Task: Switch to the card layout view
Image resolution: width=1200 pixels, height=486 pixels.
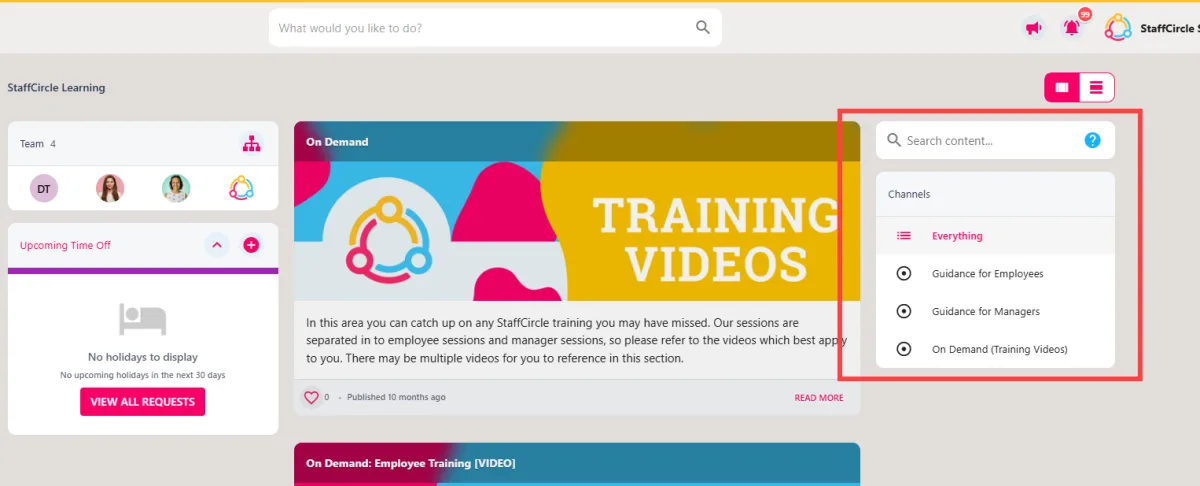Action: pyautogui.click(x=1062, y=88)
